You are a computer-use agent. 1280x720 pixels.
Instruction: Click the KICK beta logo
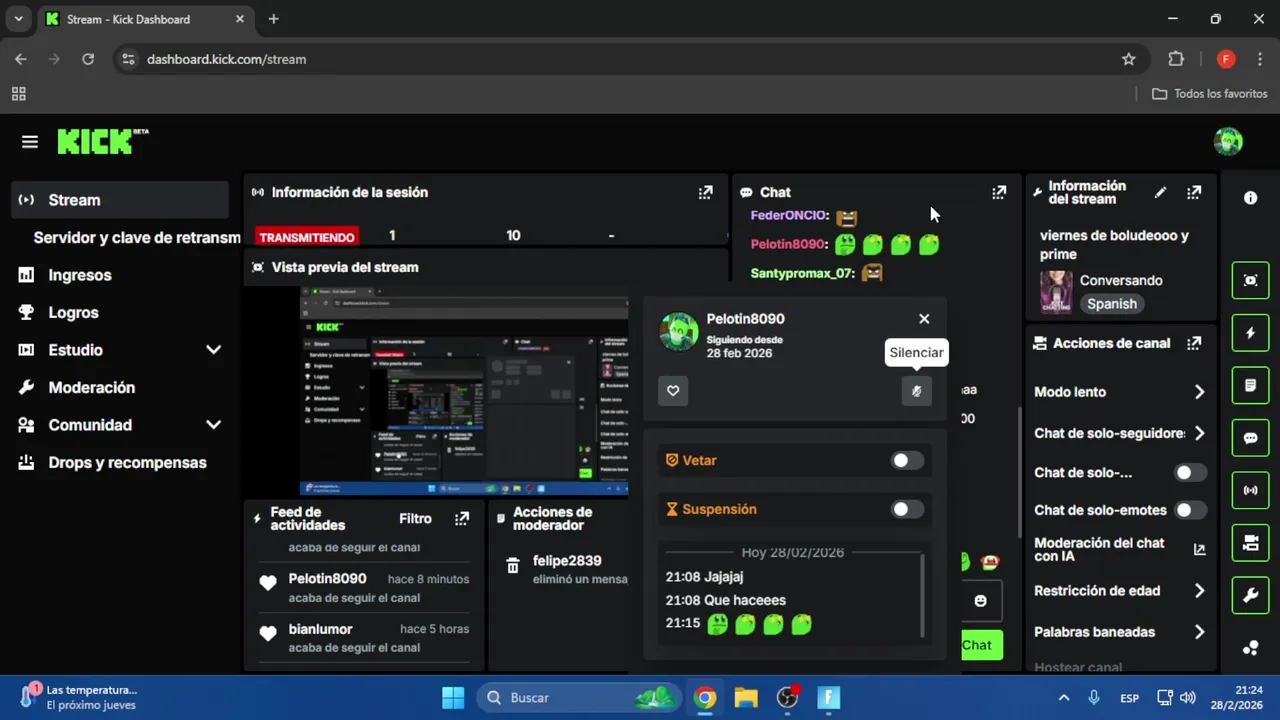tap(102, 141)
